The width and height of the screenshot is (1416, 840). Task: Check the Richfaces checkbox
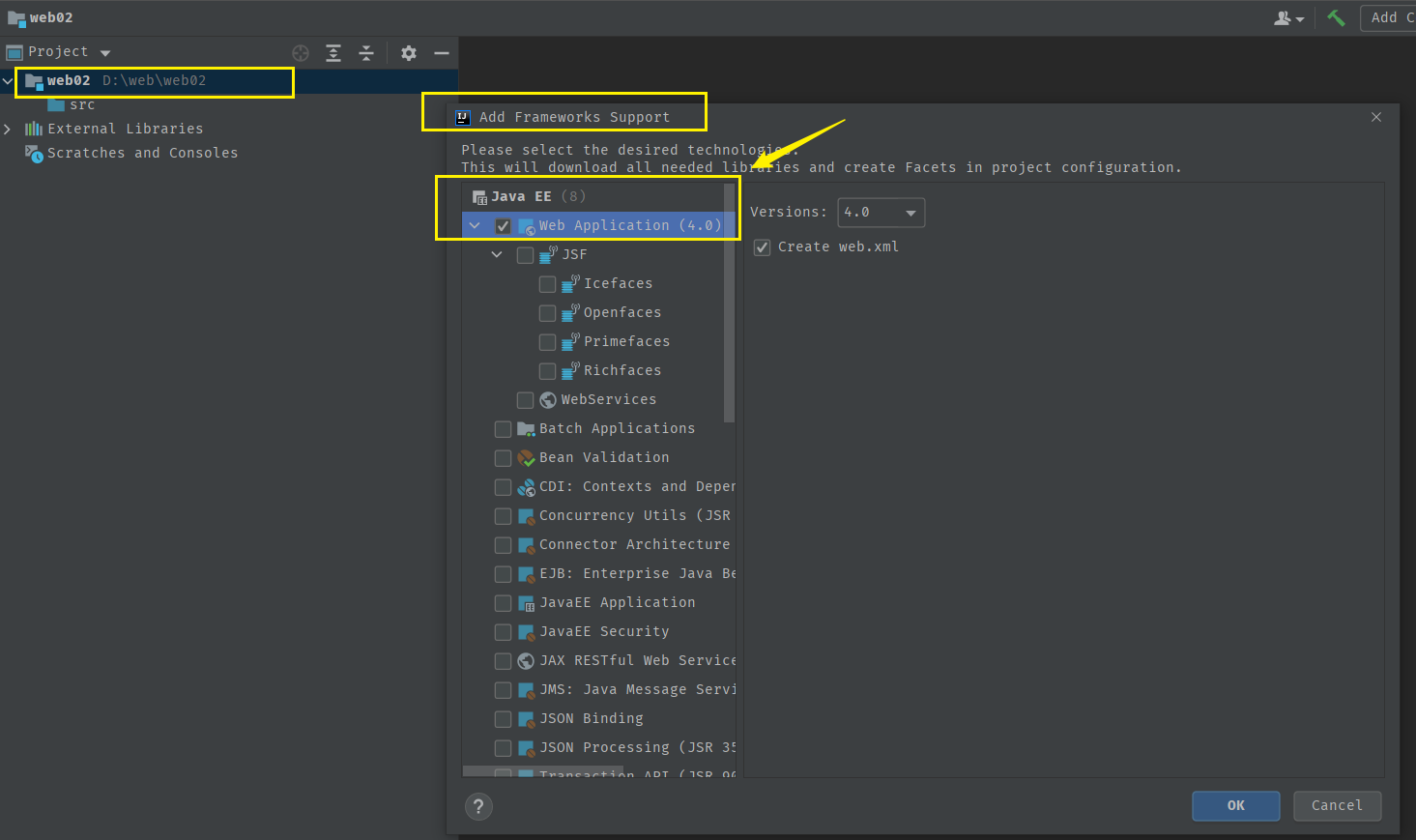547,371
